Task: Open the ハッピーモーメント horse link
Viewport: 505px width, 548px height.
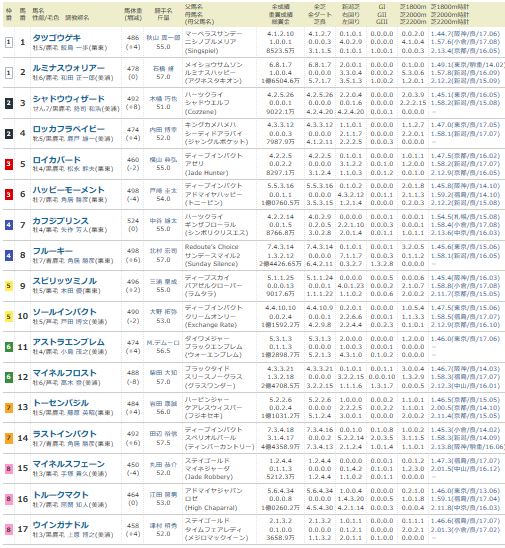Action: click(x=68, y=190)
